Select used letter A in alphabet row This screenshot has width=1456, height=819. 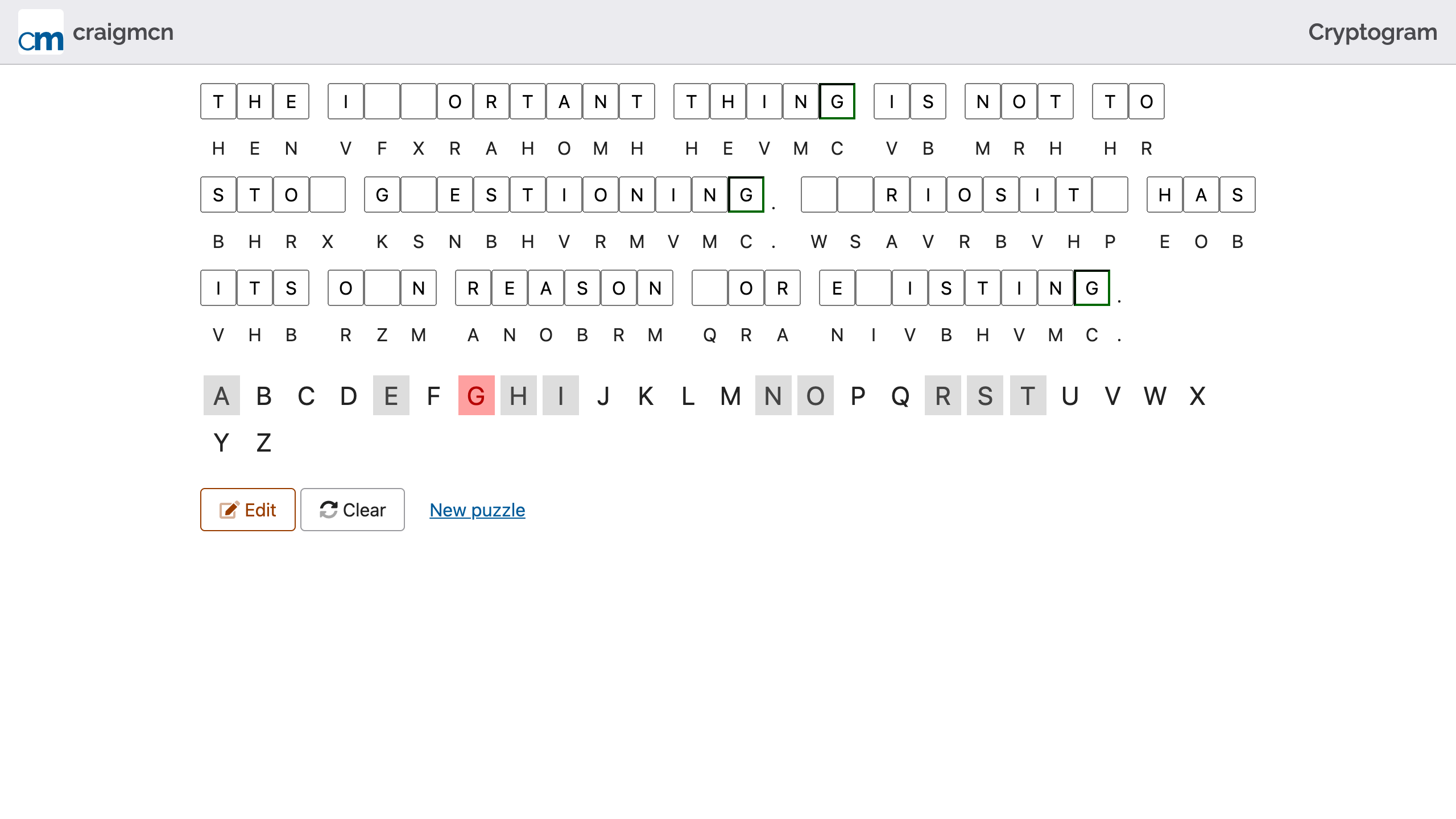pyautogui.click(x=221, y=396)
